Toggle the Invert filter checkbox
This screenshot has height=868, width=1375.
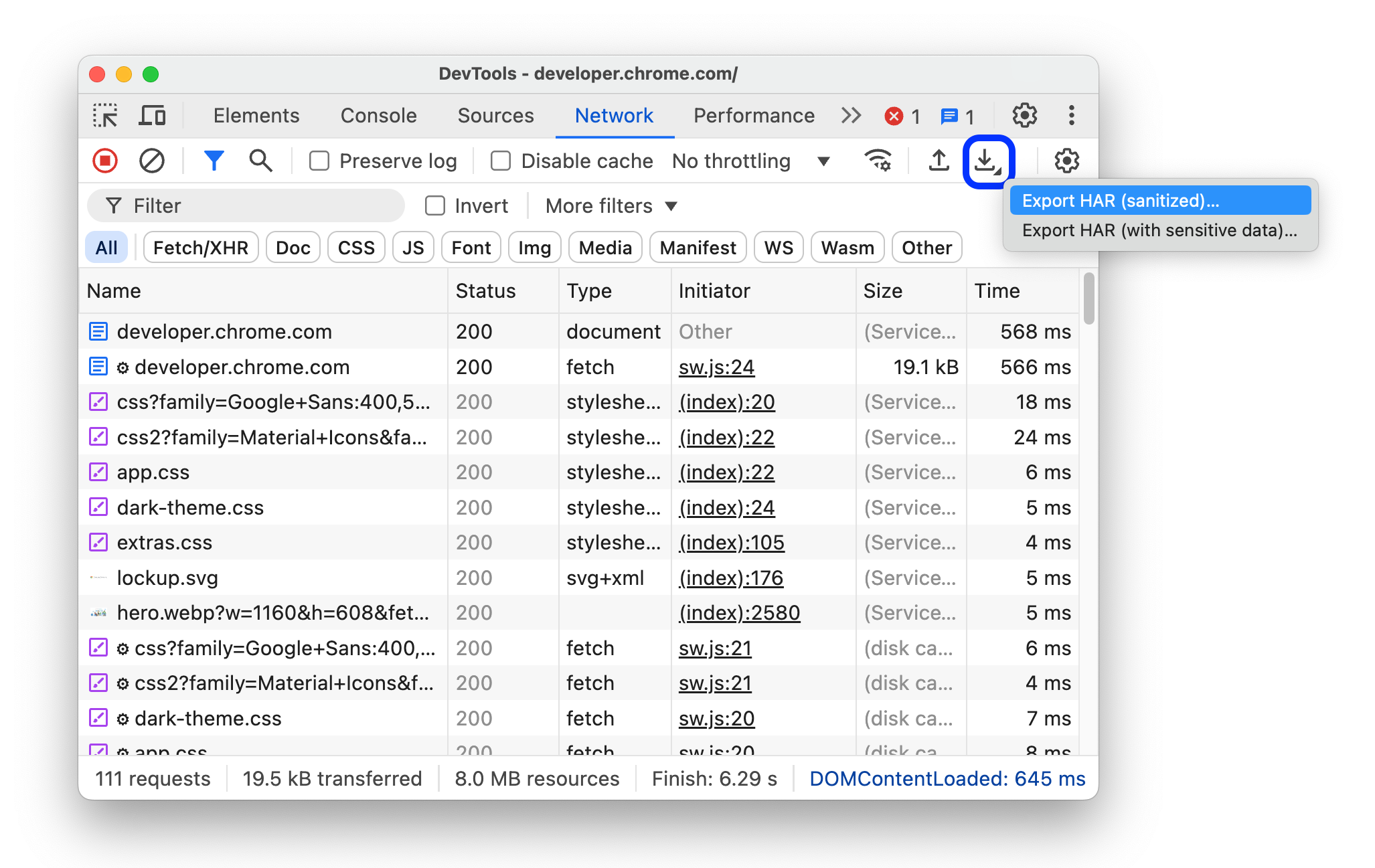coord(432,204)
